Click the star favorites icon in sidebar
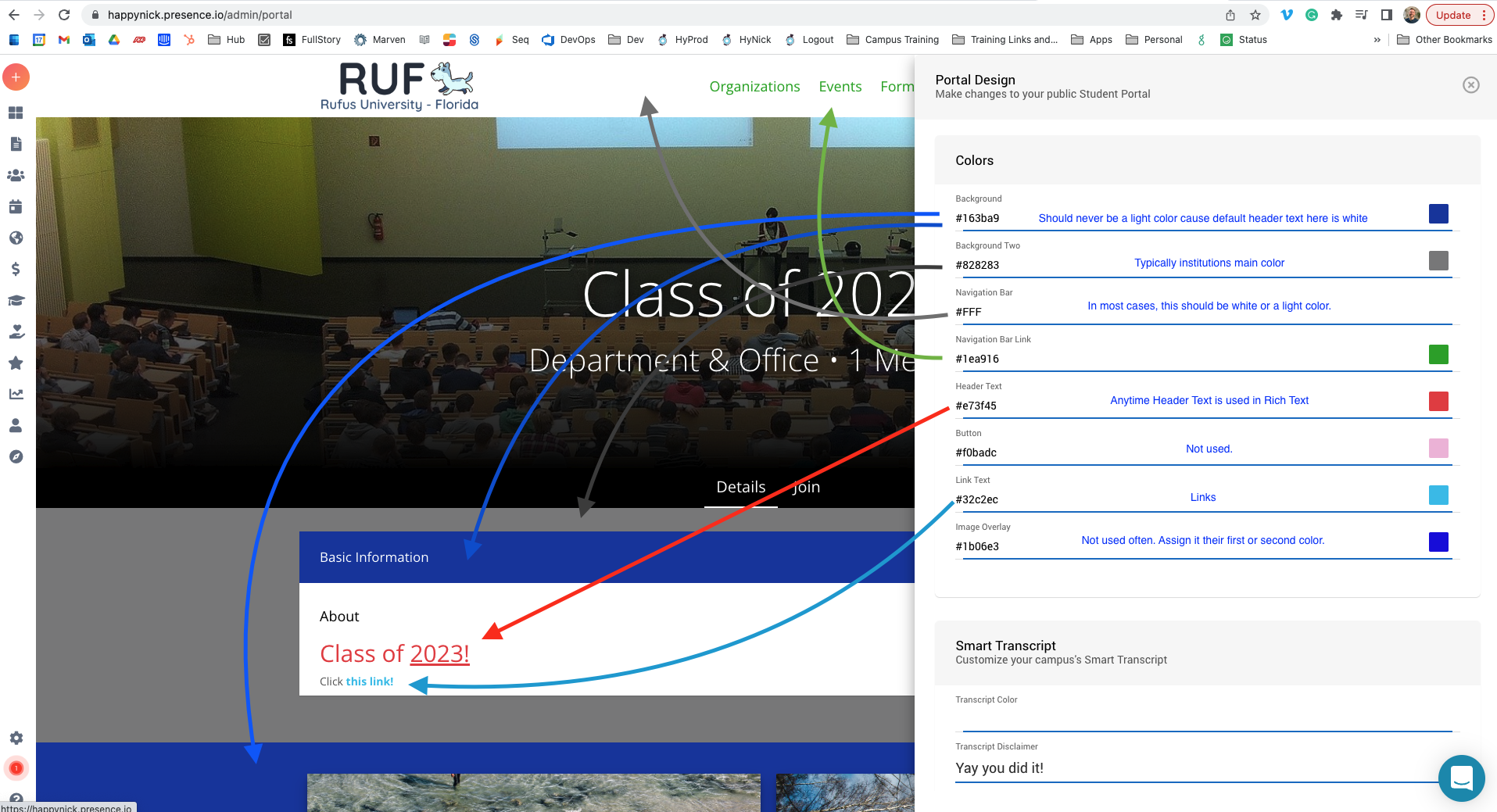The width and height of the screenshot is (1497, 812). pyautogui.click(x=16, y=363)
